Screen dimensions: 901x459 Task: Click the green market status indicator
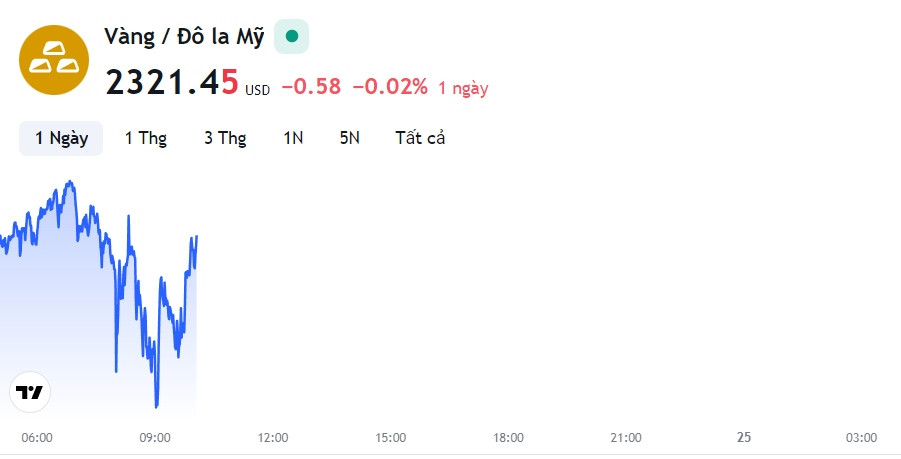[291, 37]
